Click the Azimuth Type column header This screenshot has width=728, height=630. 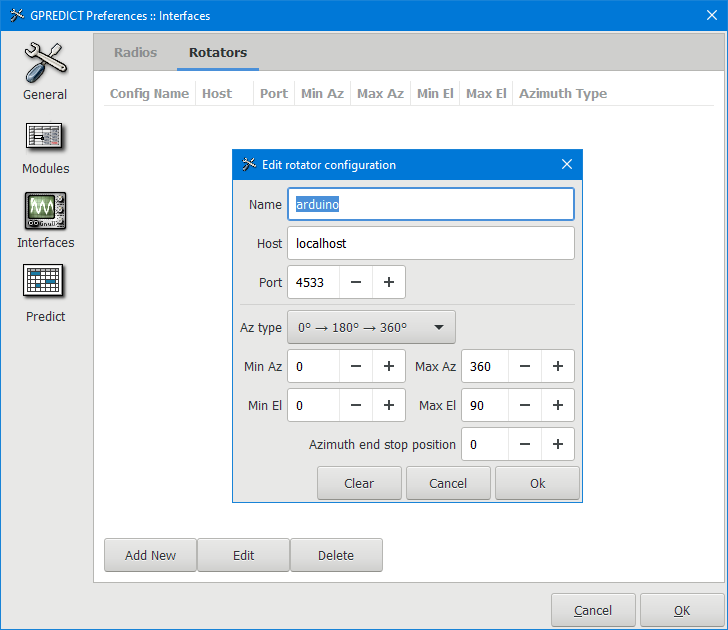[x=563, y=93]
